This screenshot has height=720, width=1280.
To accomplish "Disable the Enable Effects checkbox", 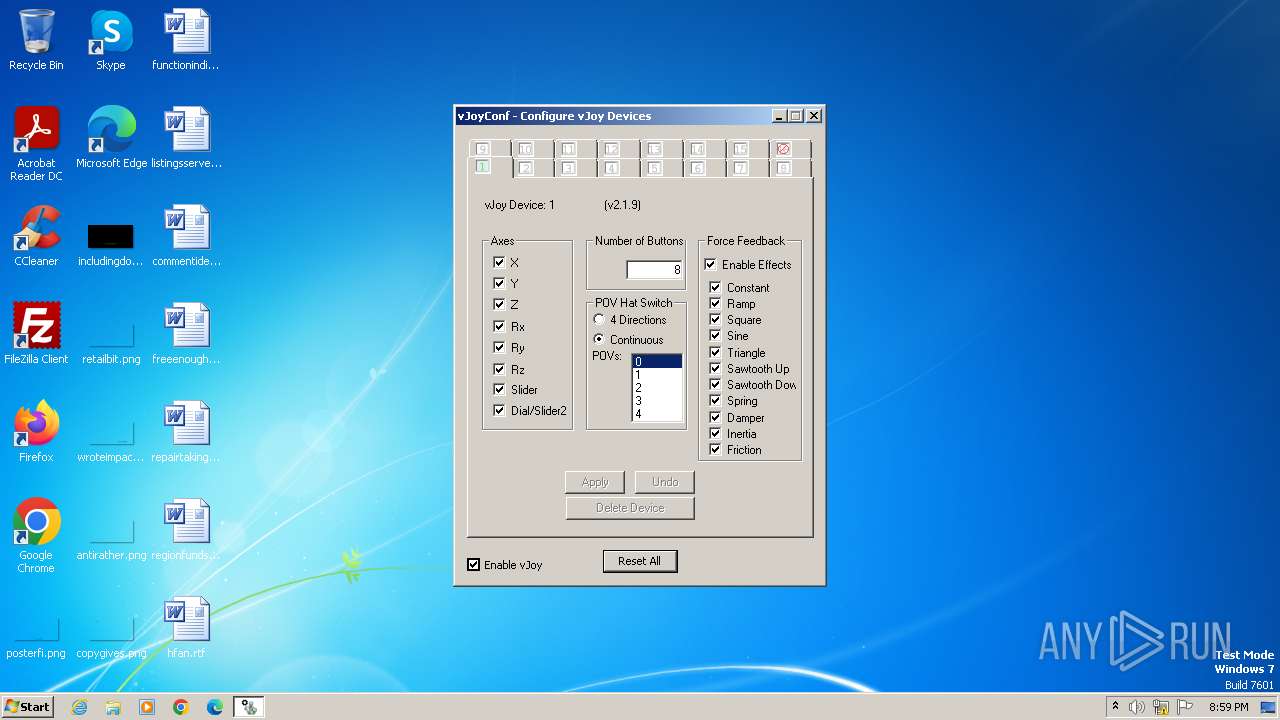I will pyautogui.click(x=710, y=264).
